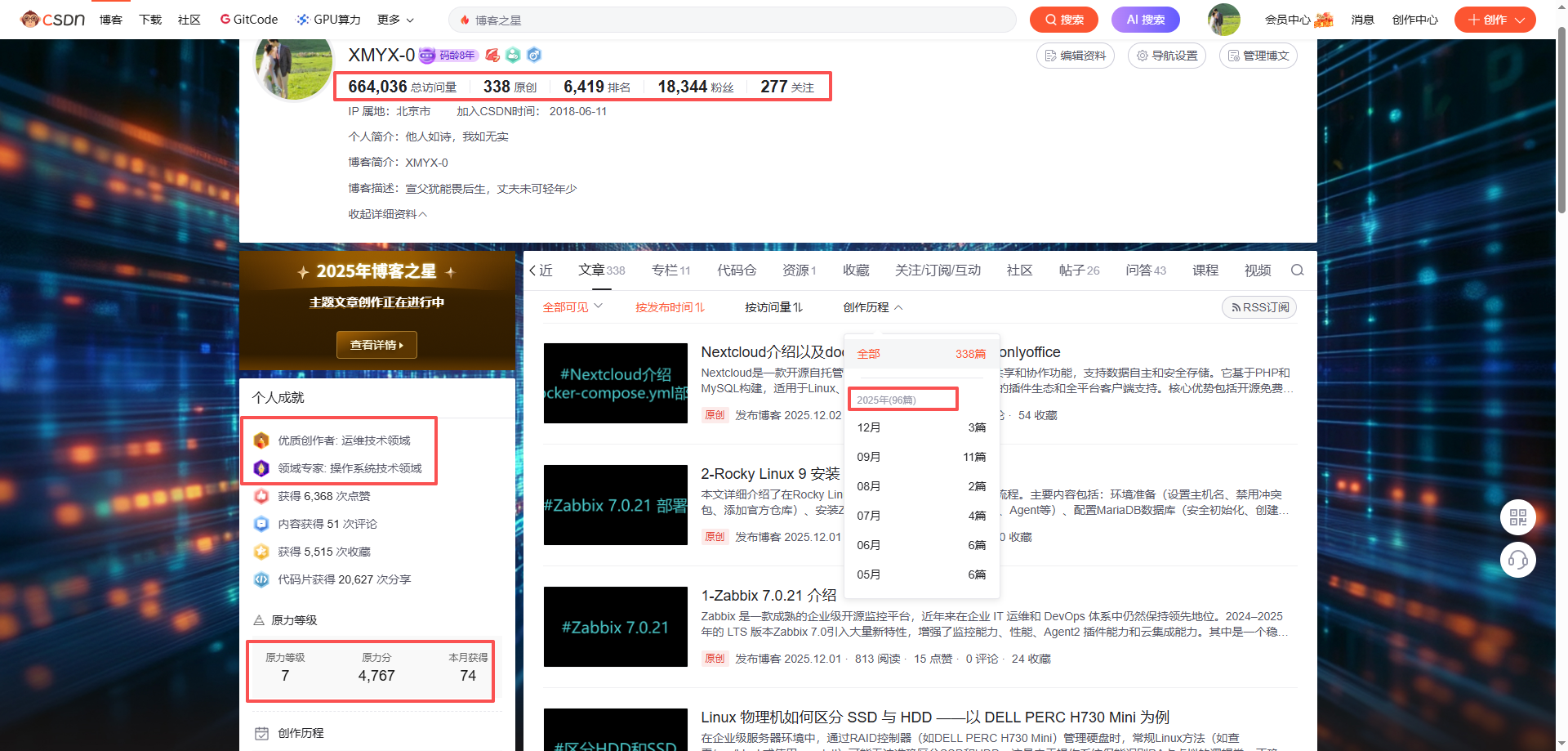Open the 码龄8年 badge icon
The height and width of the screenshot is (751, 1568).
click(448, 56)
